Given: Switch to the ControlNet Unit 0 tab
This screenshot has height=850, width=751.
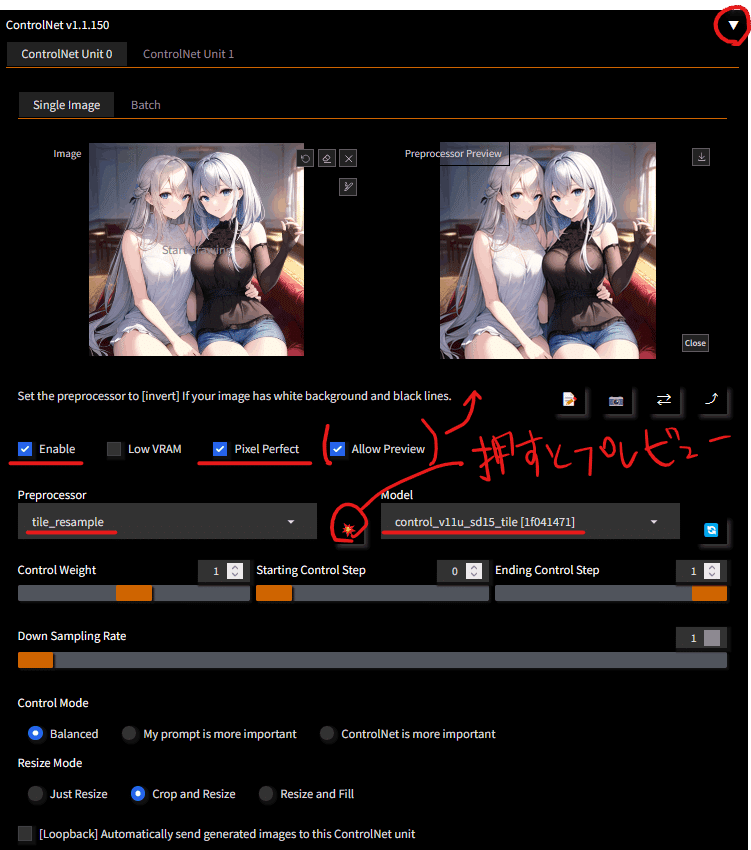Looking at the screenshot, I should click(x=67, y=54).
